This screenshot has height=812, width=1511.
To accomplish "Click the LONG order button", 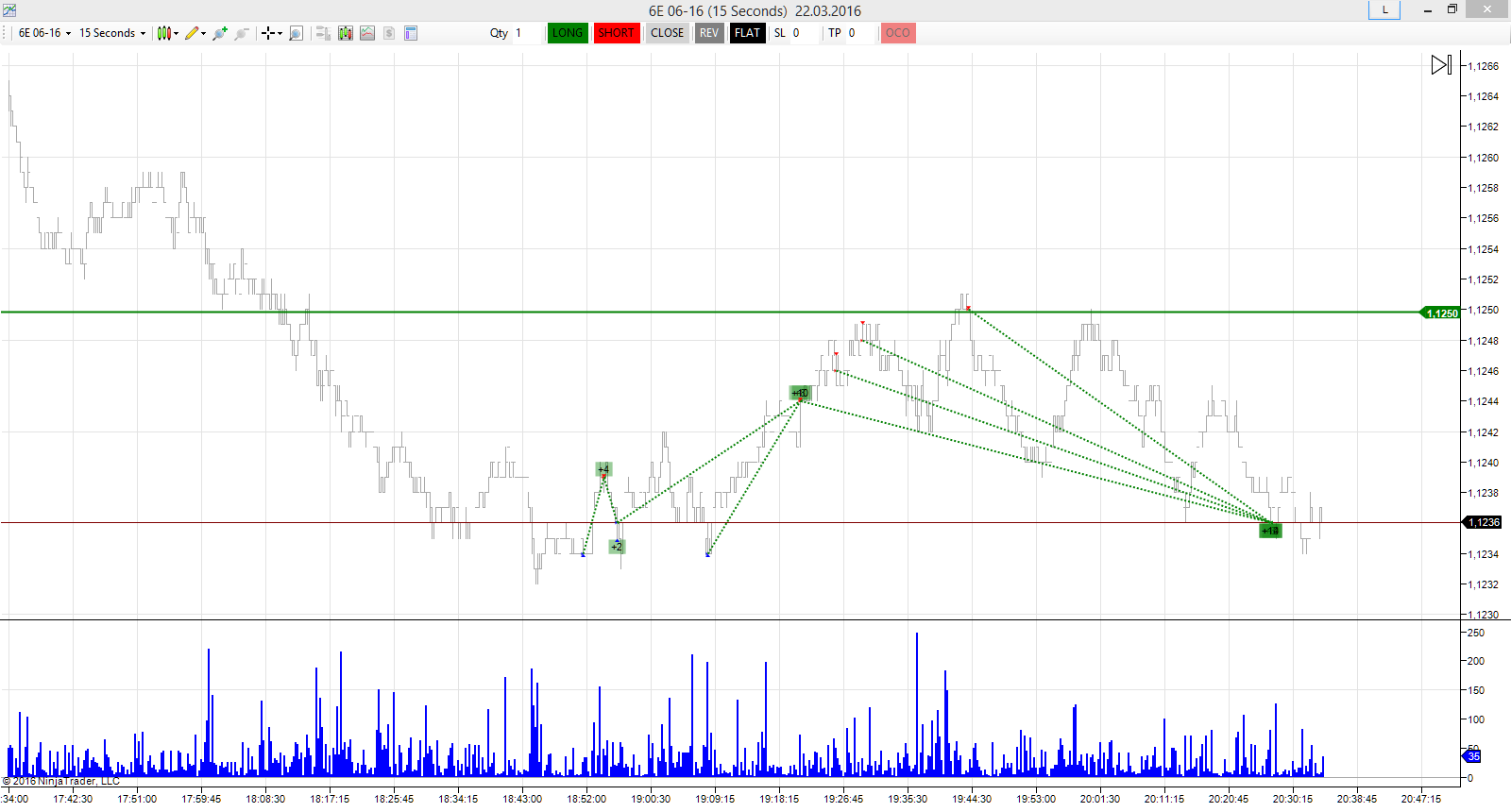I will pyautogui.click(x=568, y=33).
